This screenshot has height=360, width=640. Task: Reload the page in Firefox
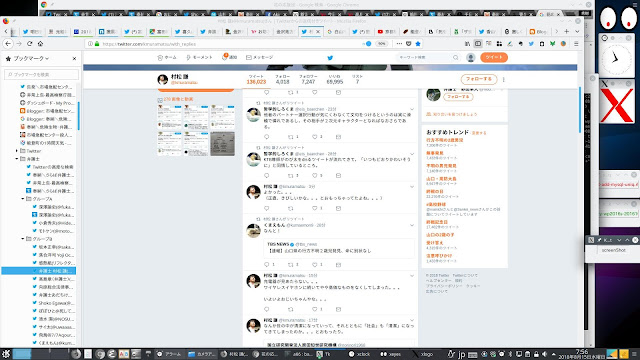tap(29, 44)
